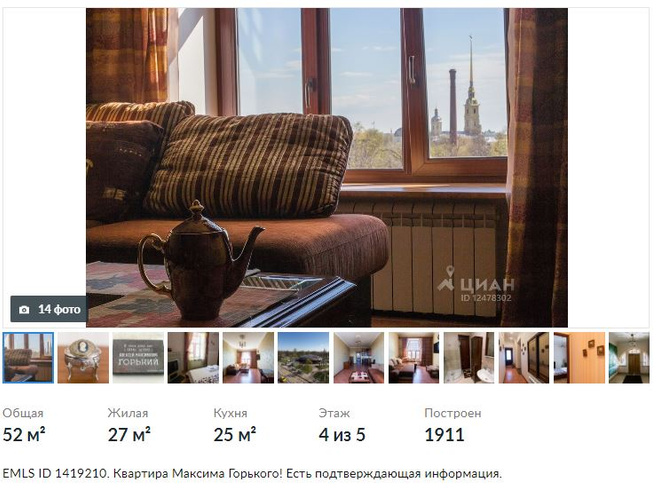Viewport: 660px width, 498px height.
Task: View the aerial park view thumbnail
Action: (304, 358)
